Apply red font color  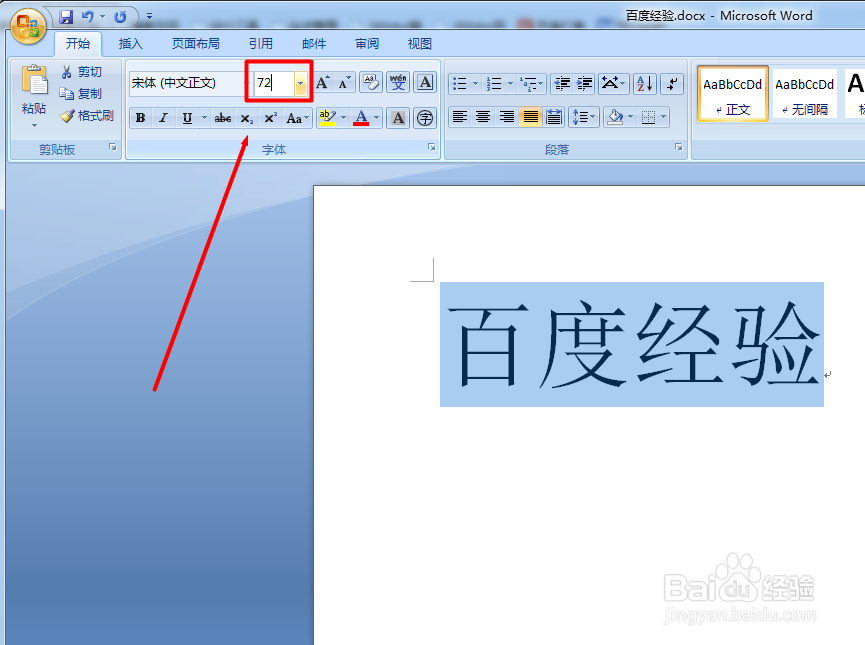361,118
